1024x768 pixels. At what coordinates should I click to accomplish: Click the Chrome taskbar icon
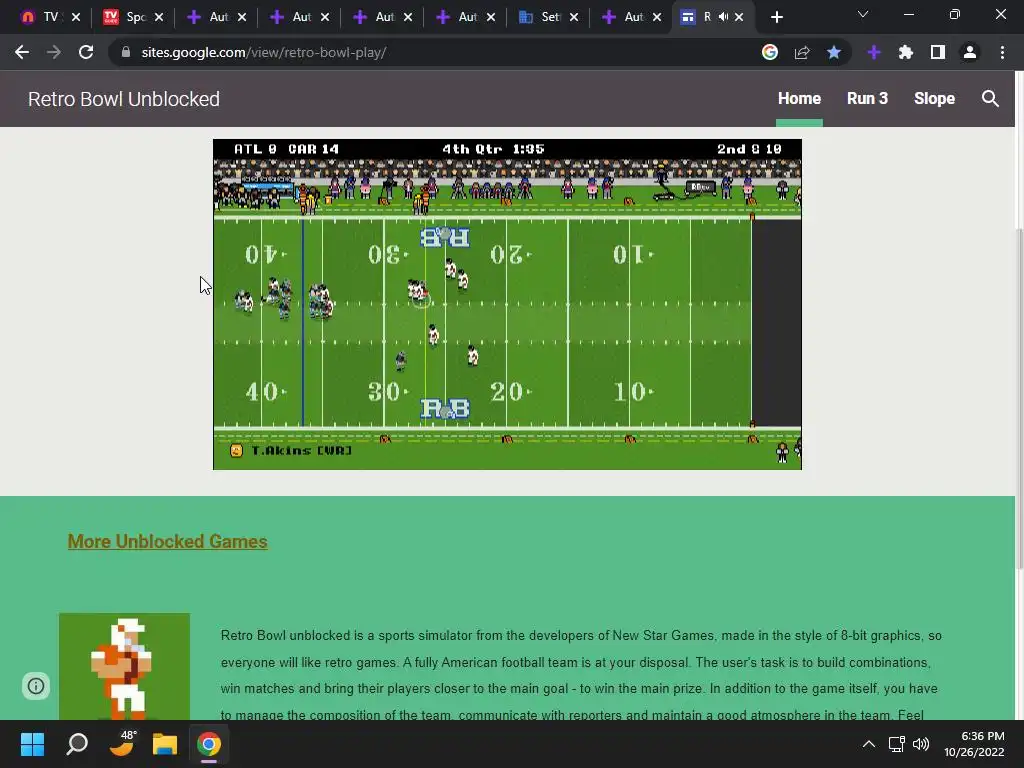(209, 744)
